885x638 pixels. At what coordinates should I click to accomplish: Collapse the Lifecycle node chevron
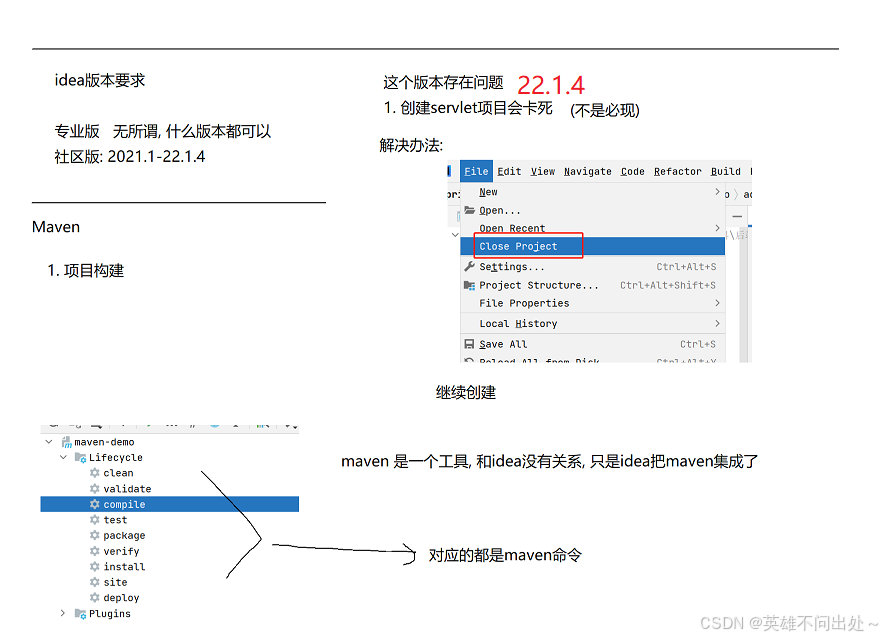coord(63,457)
